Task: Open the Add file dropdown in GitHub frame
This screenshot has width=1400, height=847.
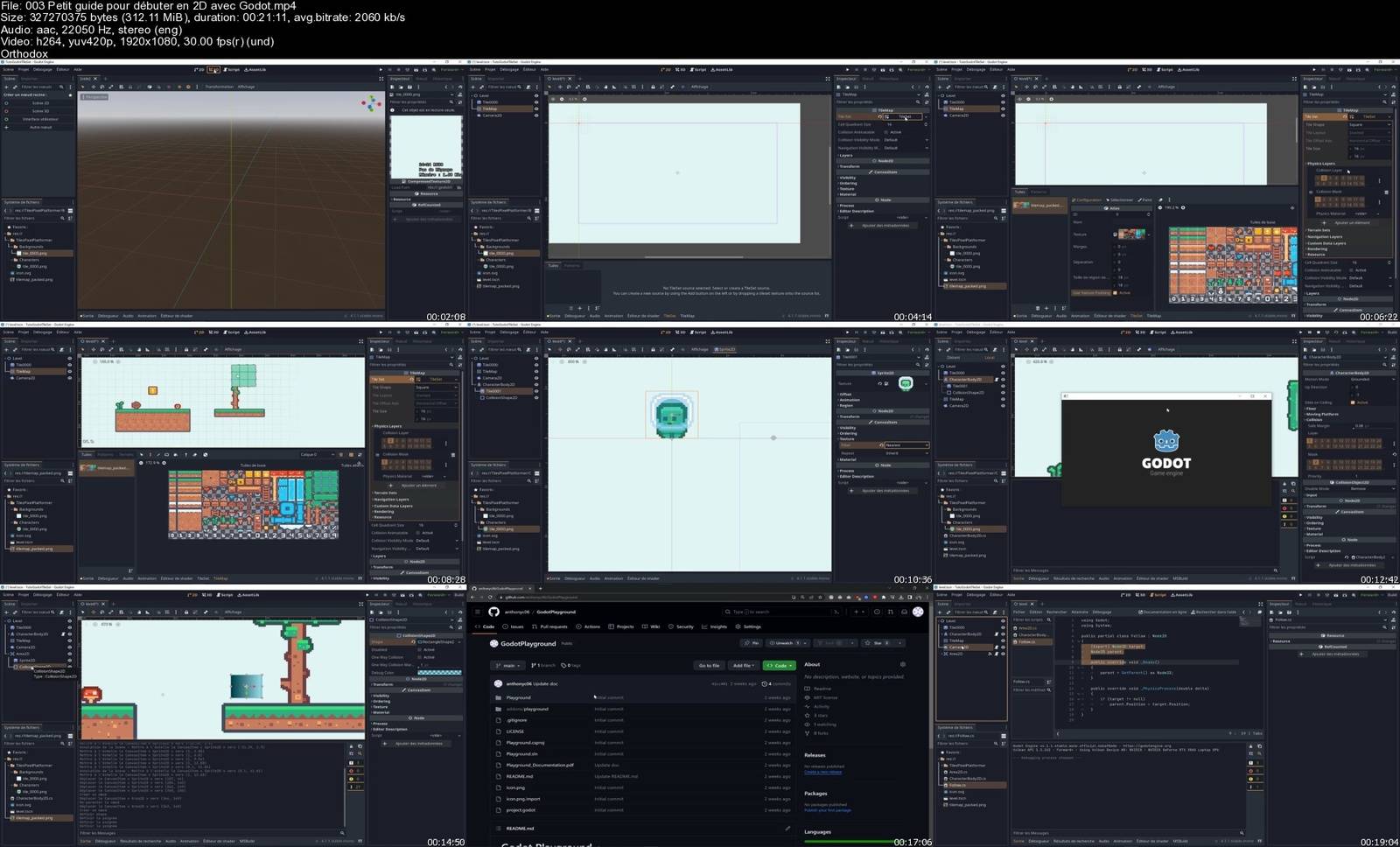Action: [x=744, y=665]
